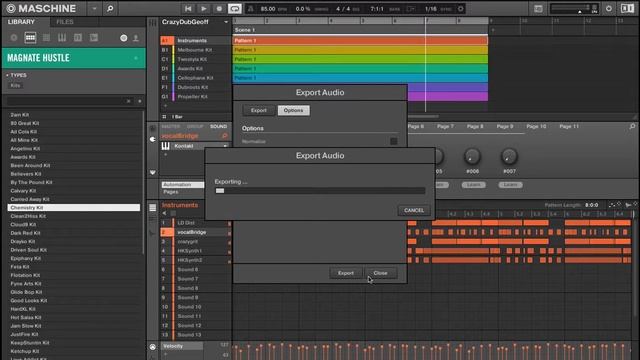Toggle user content icon in browser

[136, 38]
